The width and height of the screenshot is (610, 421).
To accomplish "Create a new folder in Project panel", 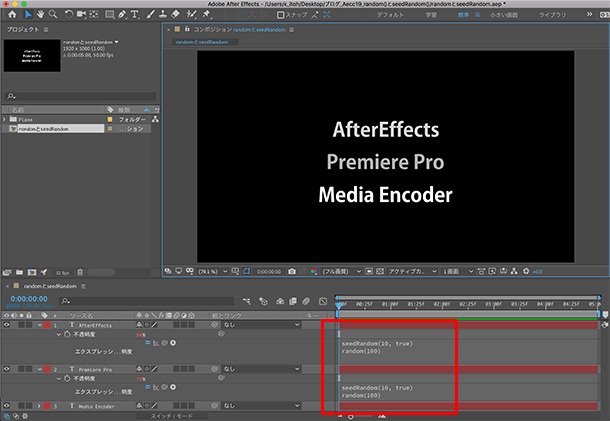I will tap(19, 272).
